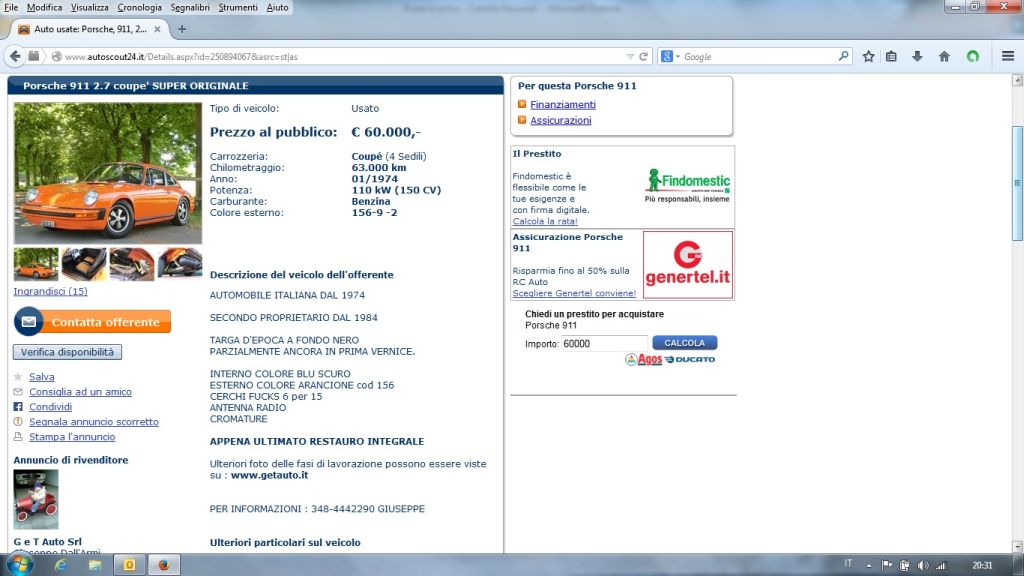Open the Windows Start button

(20, 564)
